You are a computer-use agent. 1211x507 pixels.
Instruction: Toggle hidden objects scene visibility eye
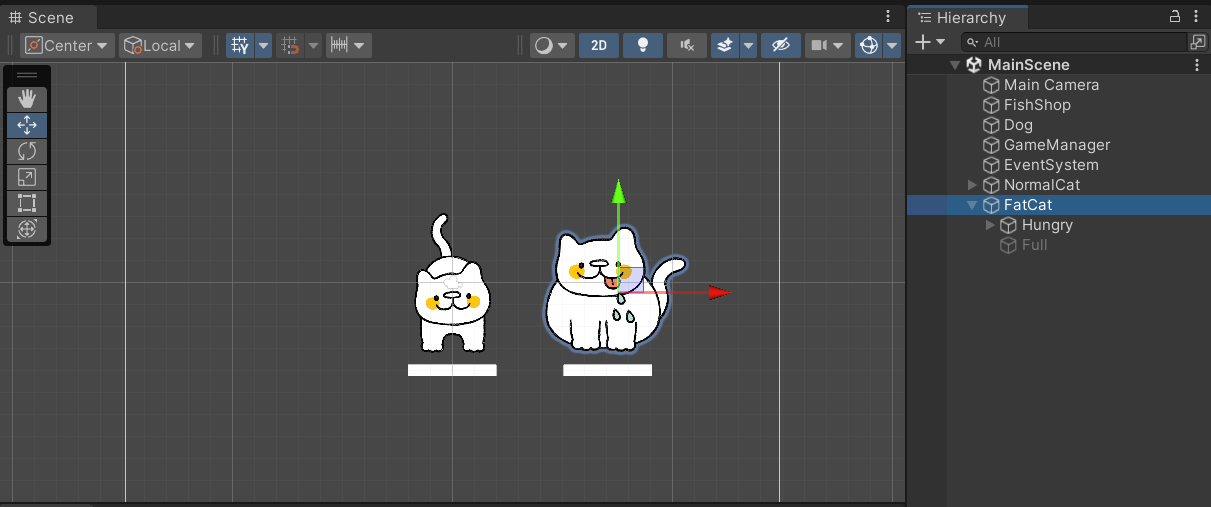click(x=781, y=45)
